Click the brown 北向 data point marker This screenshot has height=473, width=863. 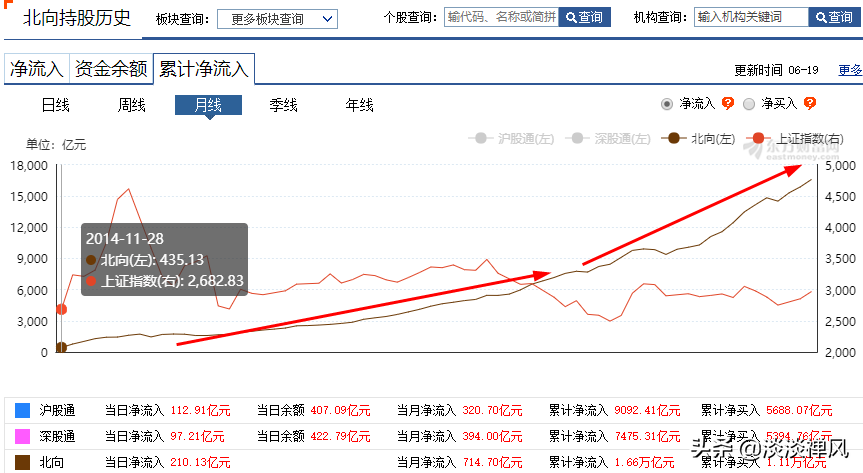click(62, 347)
